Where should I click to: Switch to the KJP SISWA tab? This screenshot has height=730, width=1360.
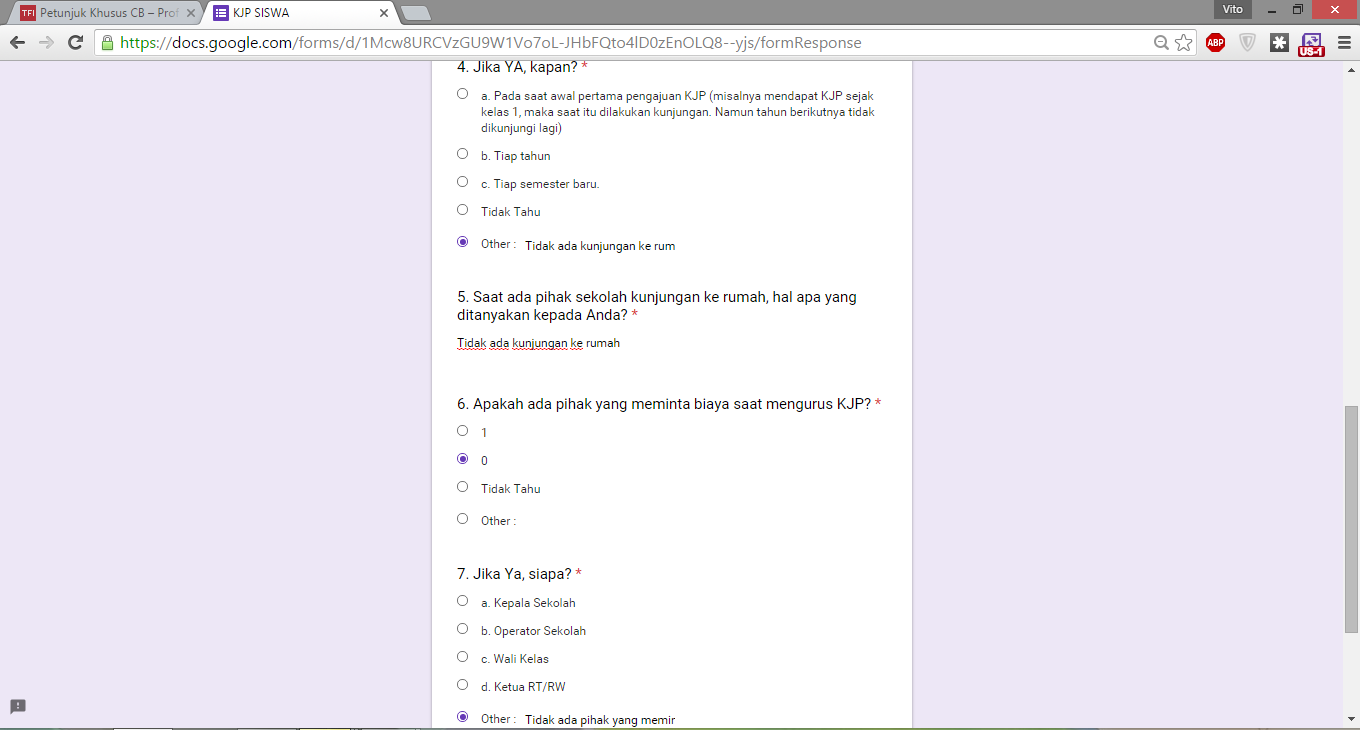pyautogui.click(x=300, y=13)
